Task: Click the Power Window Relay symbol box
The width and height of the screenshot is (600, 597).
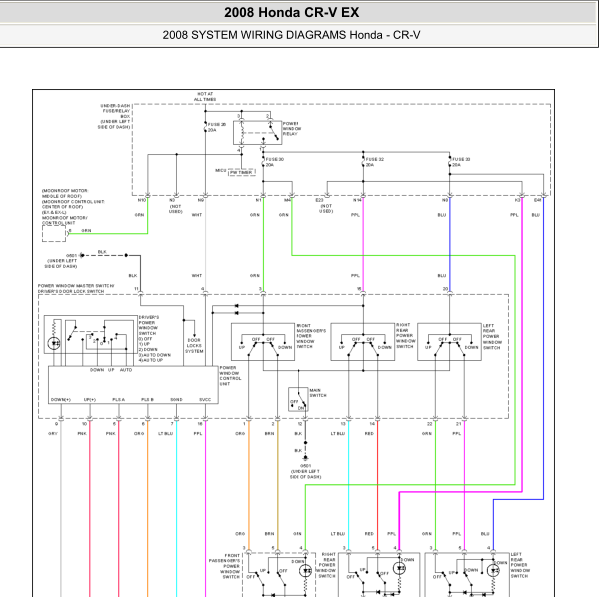Action: (258, 132)
